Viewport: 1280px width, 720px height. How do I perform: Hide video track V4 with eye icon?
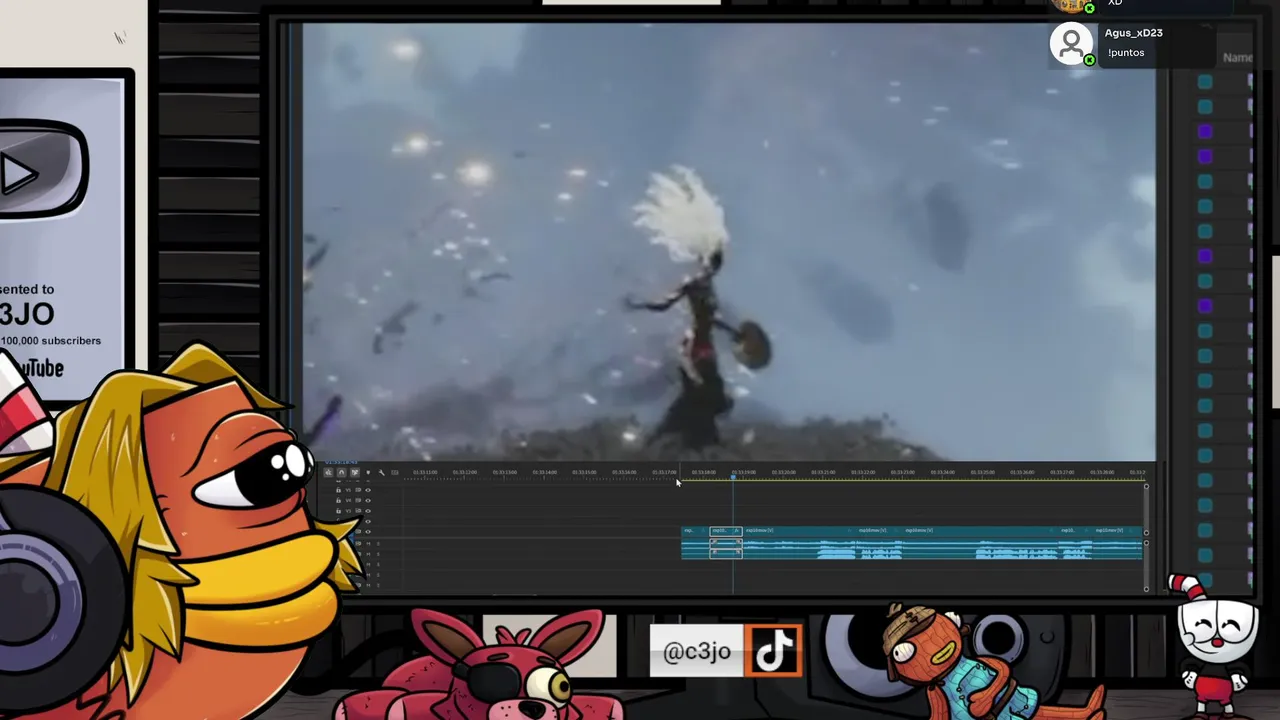pyautogui.click(x=368, y=500)
